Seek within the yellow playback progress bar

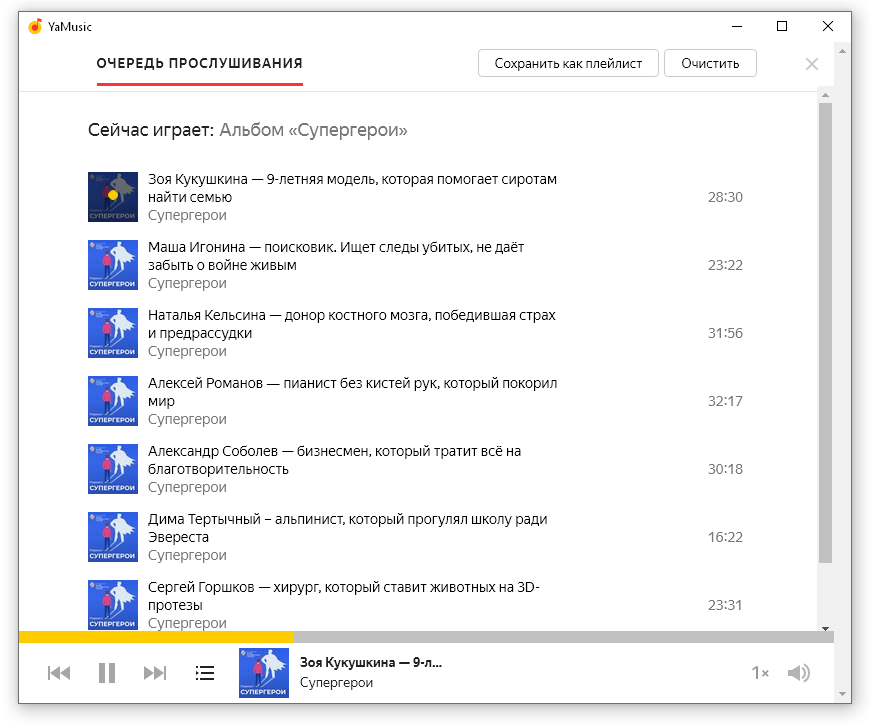[156, 637]
